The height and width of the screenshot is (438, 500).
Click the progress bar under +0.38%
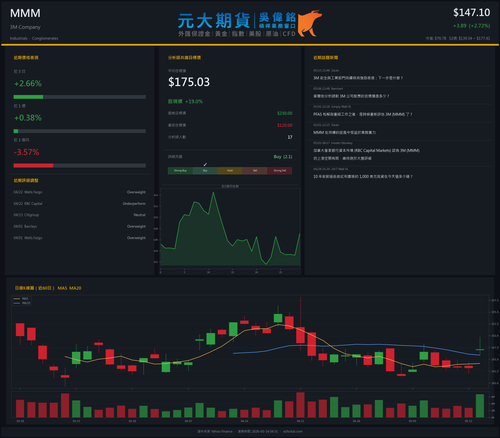pos(80,131)
